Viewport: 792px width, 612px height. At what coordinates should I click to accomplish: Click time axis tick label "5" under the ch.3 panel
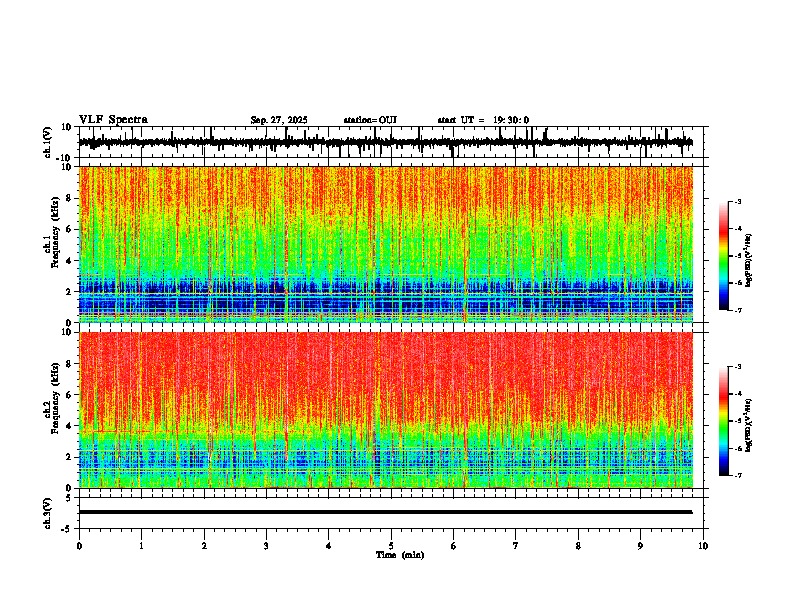pos(391,546)
